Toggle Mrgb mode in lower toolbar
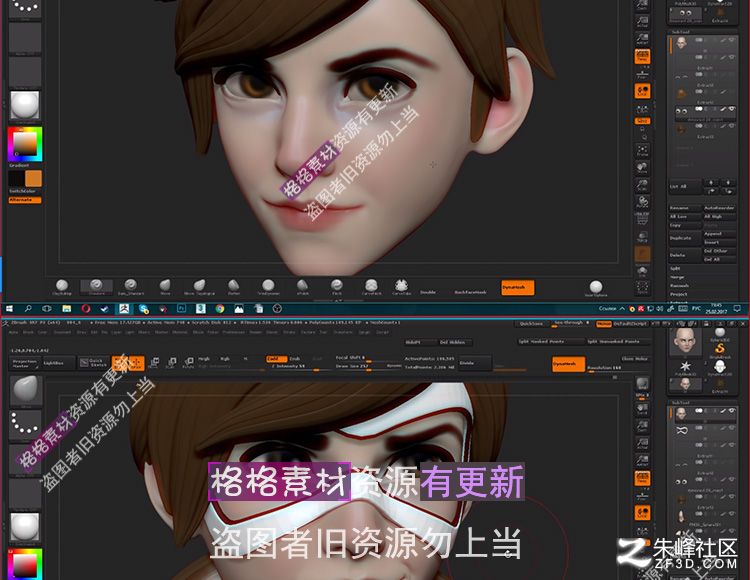750x580 pixels. (x=204, y=359)
